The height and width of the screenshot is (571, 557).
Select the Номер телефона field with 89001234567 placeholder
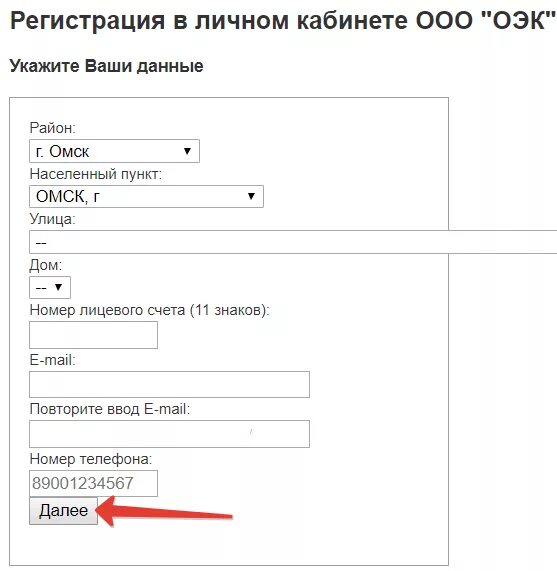tap(94, 484)
